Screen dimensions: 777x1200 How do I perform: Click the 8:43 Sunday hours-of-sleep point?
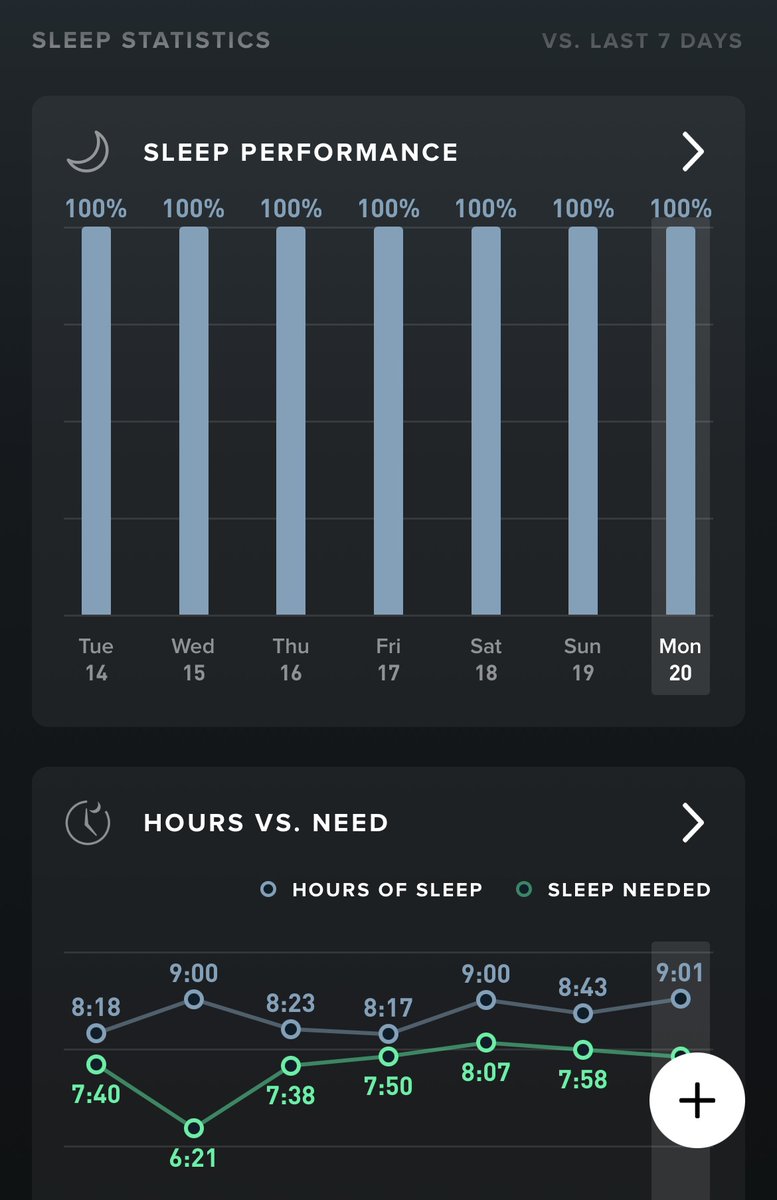583,1013
